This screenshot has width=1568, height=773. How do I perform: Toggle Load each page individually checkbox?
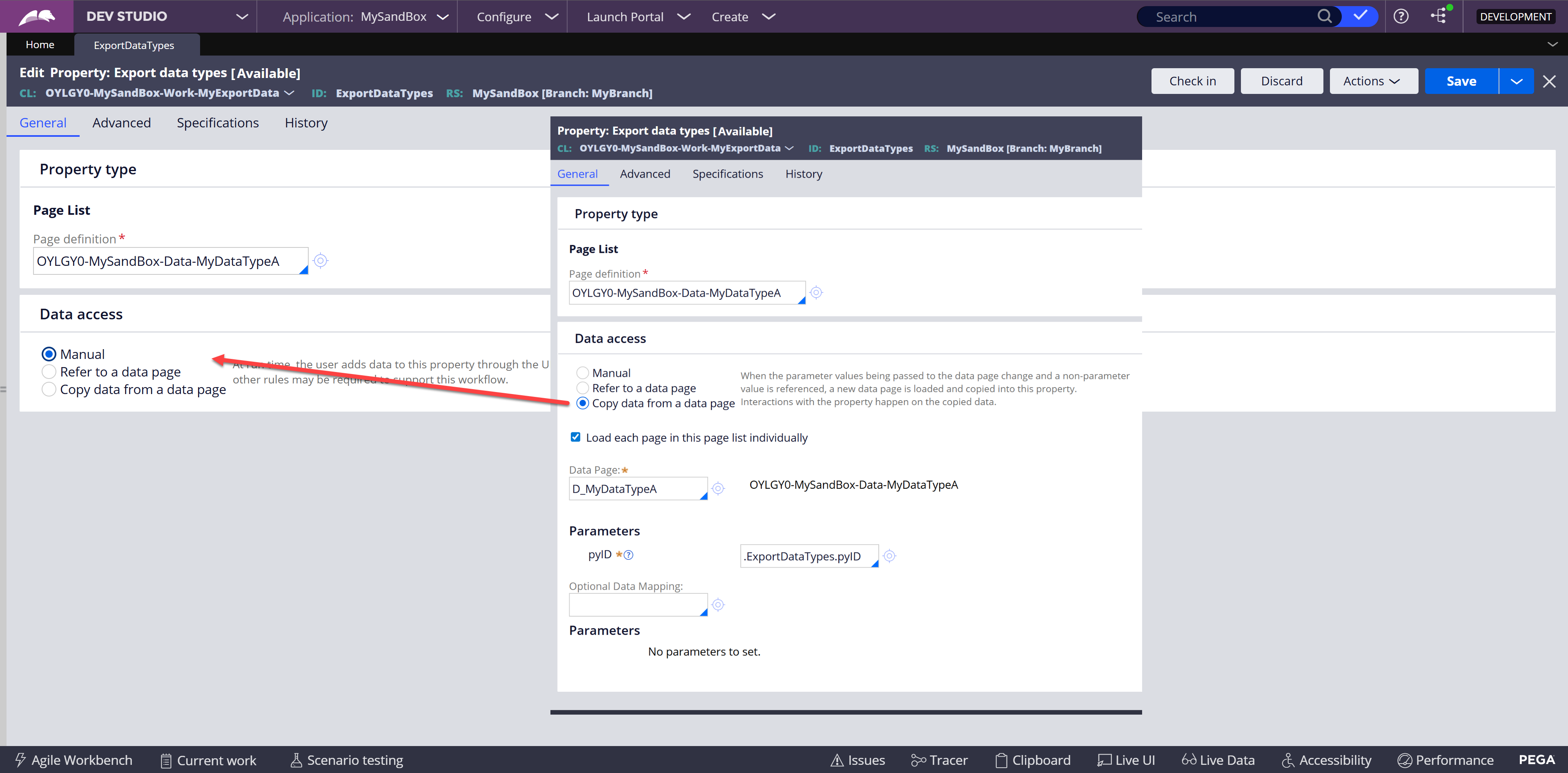tap(575, 437)
